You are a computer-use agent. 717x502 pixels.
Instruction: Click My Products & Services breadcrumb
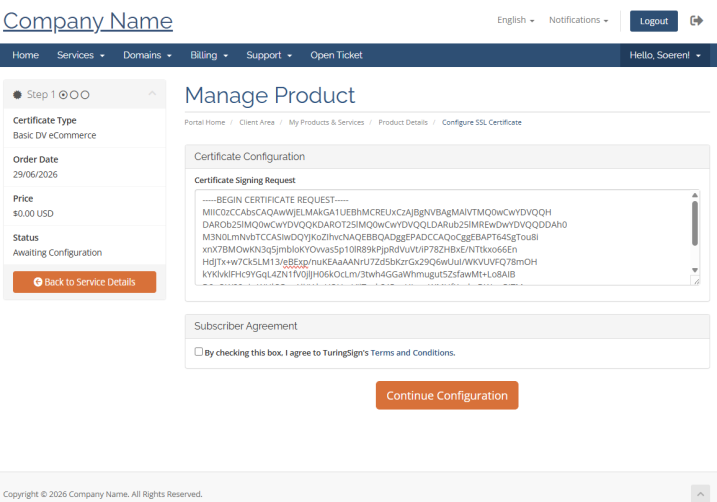click(x=326, y=123)
